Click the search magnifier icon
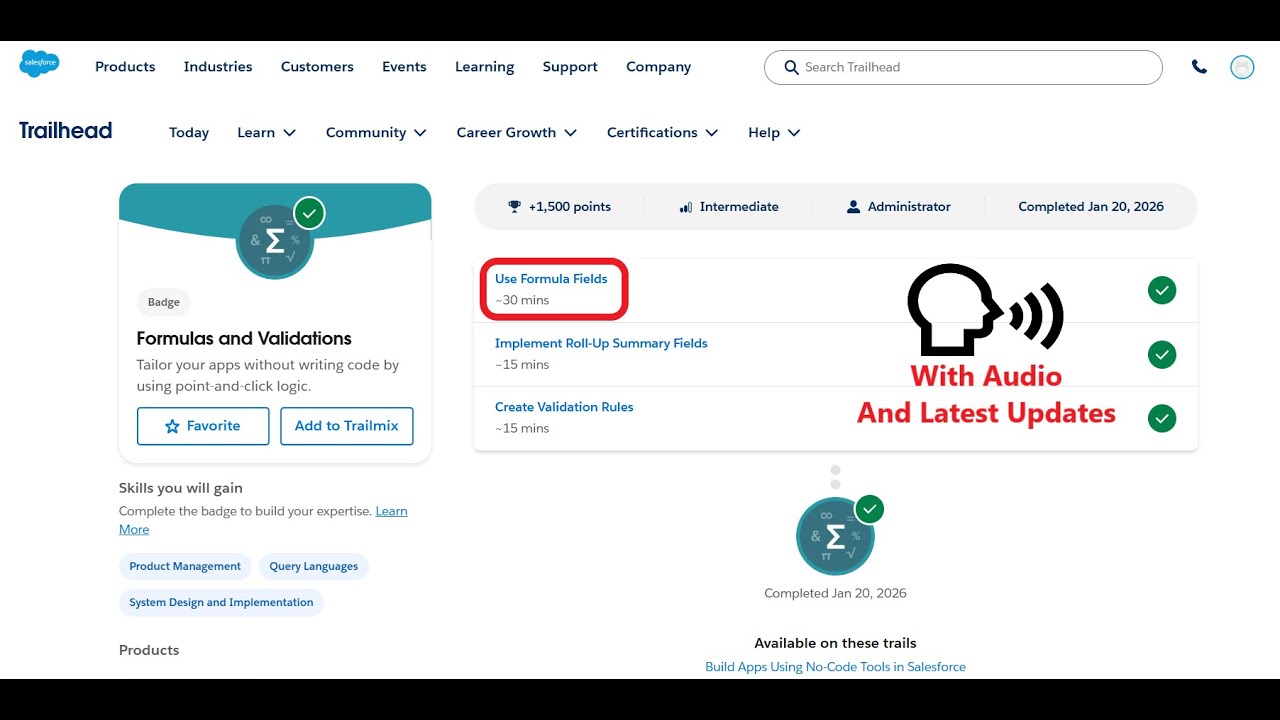This screenshot has width=1280, height=720. tap(792, 67)
